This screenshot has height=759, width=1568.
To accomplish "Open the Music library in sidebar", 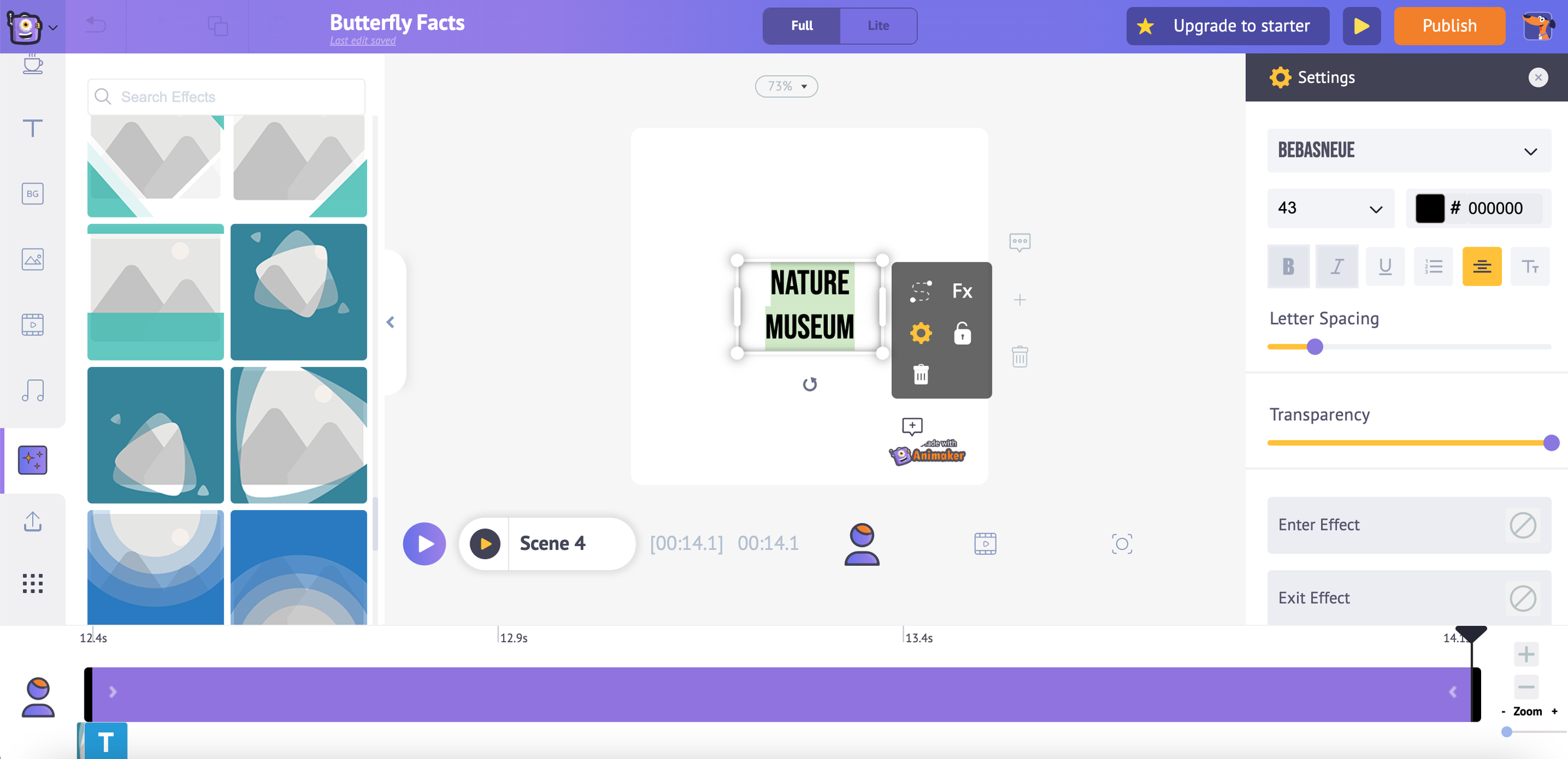I will [x=33, y=391].
